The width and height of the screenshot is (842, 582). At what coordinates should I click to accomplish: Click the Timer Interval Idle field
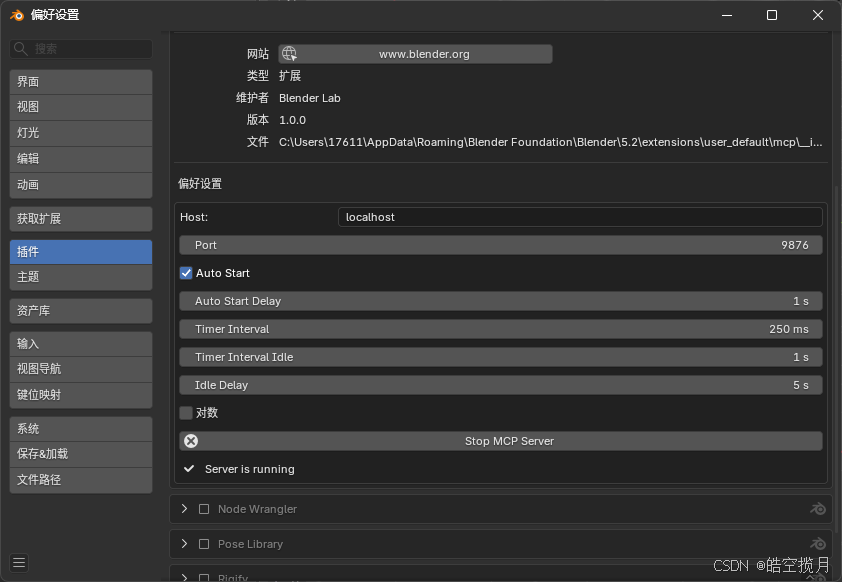[x=501, y=357]
